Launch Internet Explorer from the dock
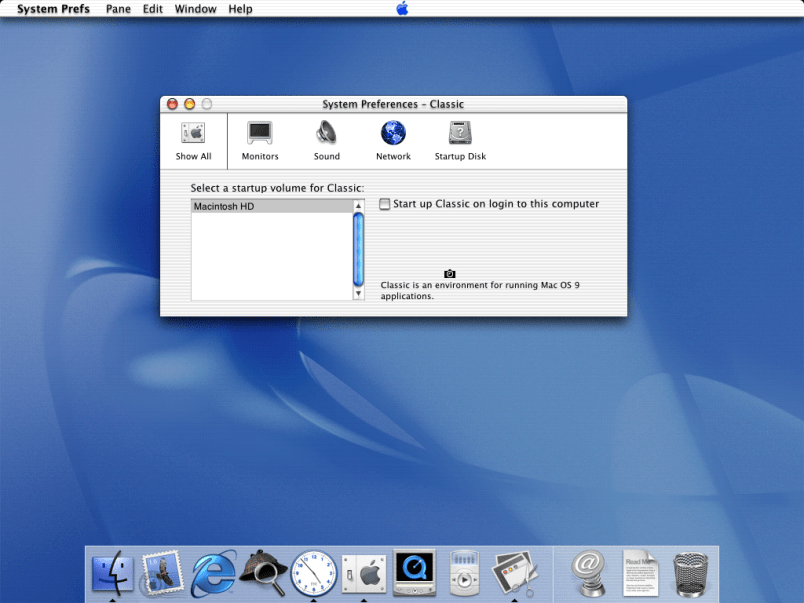Viewport: 804px width, 603px height. pyautogui.click(x=214, y=573)
